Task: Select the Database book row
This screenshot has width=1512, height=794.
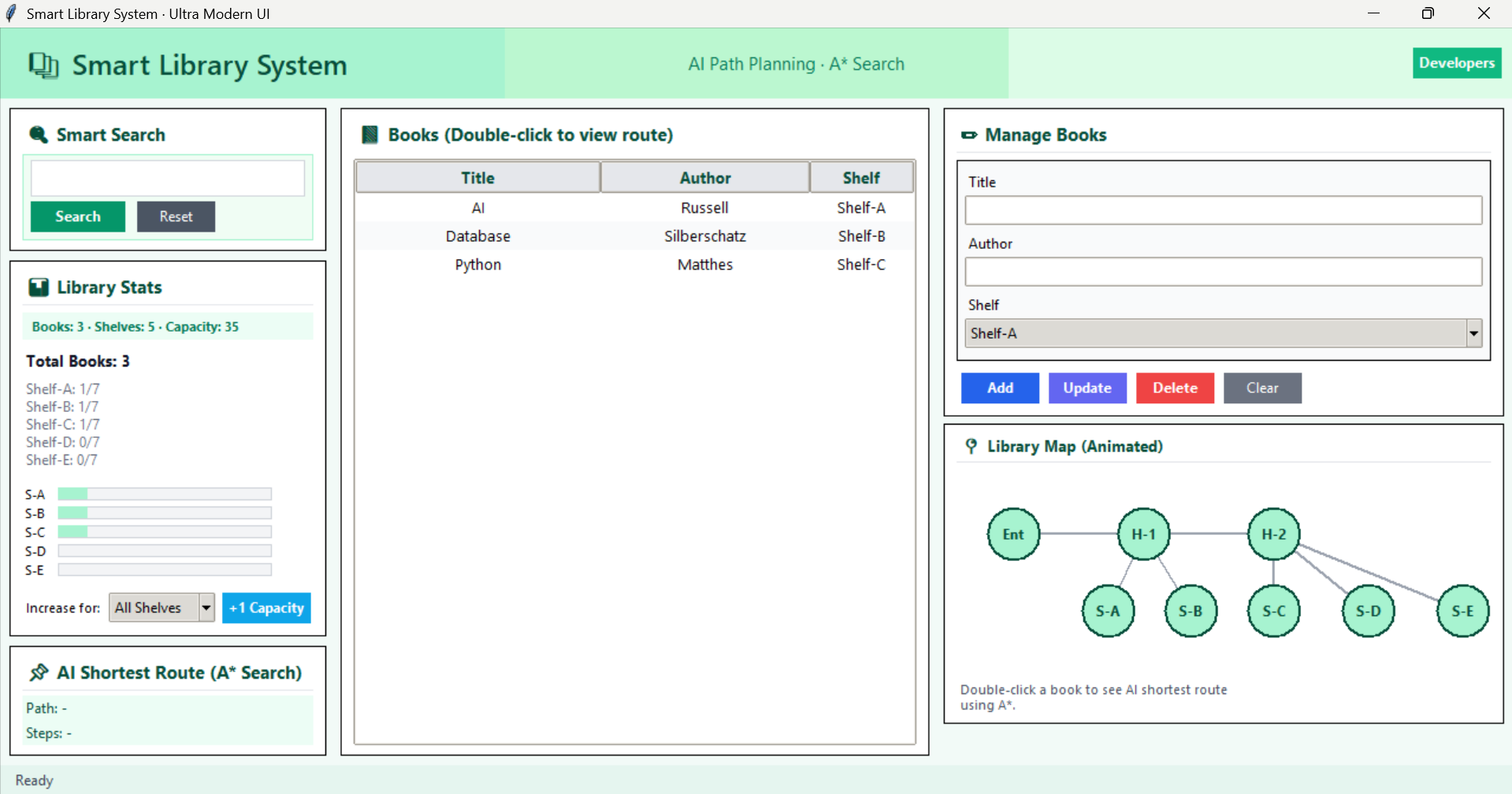Action: tap(634, 236)
